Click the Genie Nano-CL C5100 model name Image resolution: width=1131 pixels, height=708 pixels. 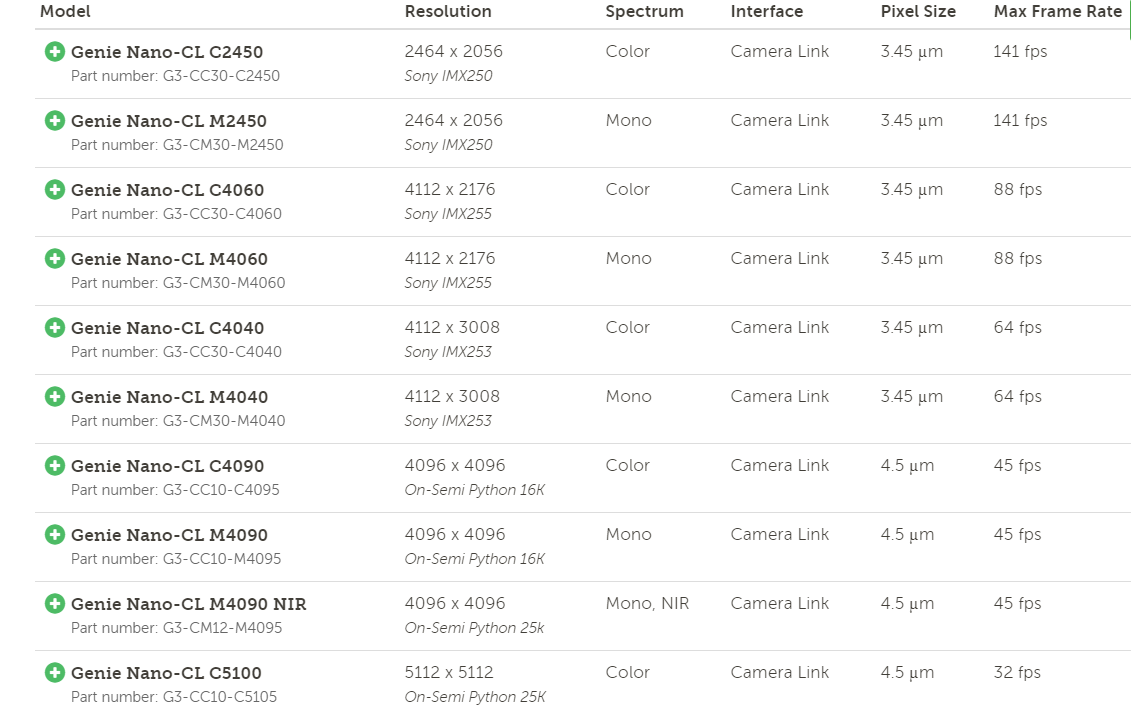(166, 673)
